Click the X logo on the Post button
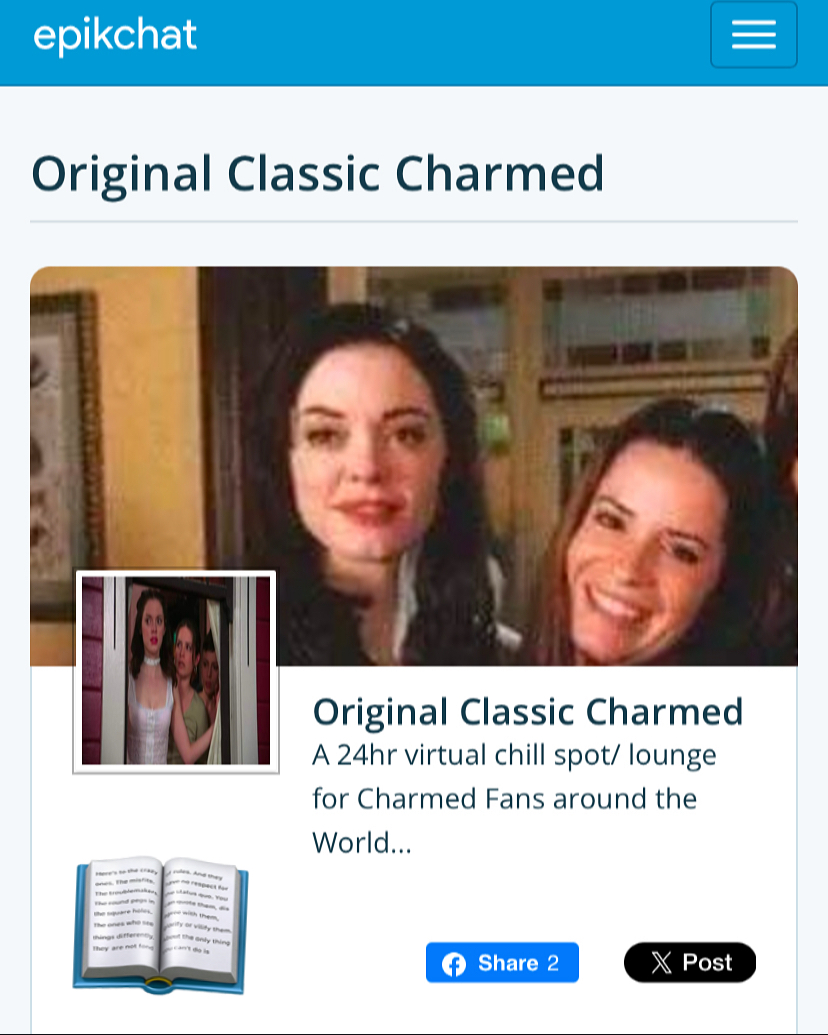Screen dimensions: 828x1035 661,962
